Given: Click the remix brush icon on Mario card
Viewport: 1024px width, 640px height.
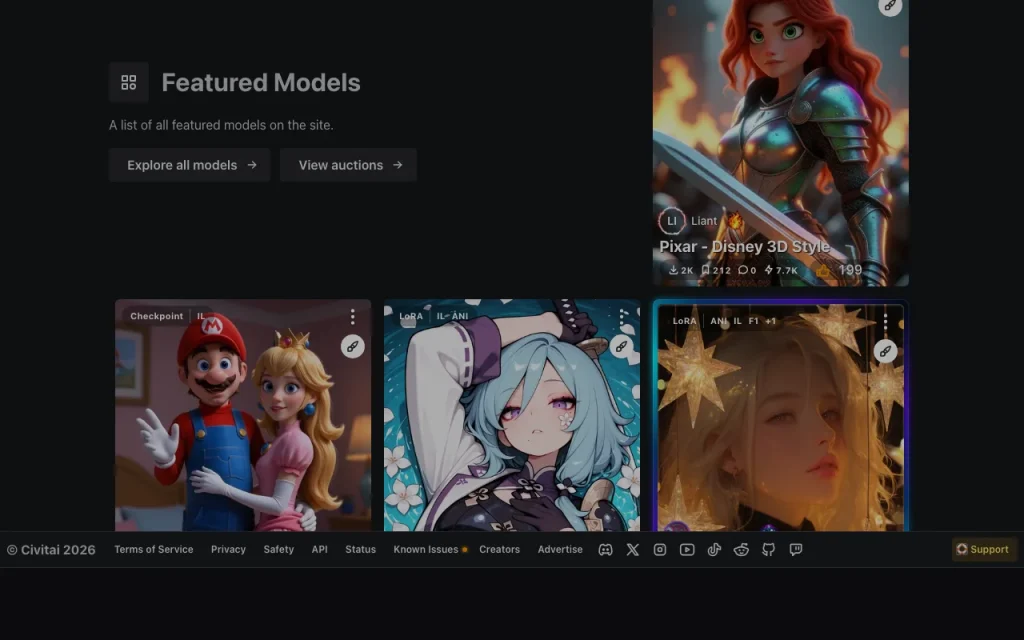Looking at the screenshot, I should coord(353,346).
